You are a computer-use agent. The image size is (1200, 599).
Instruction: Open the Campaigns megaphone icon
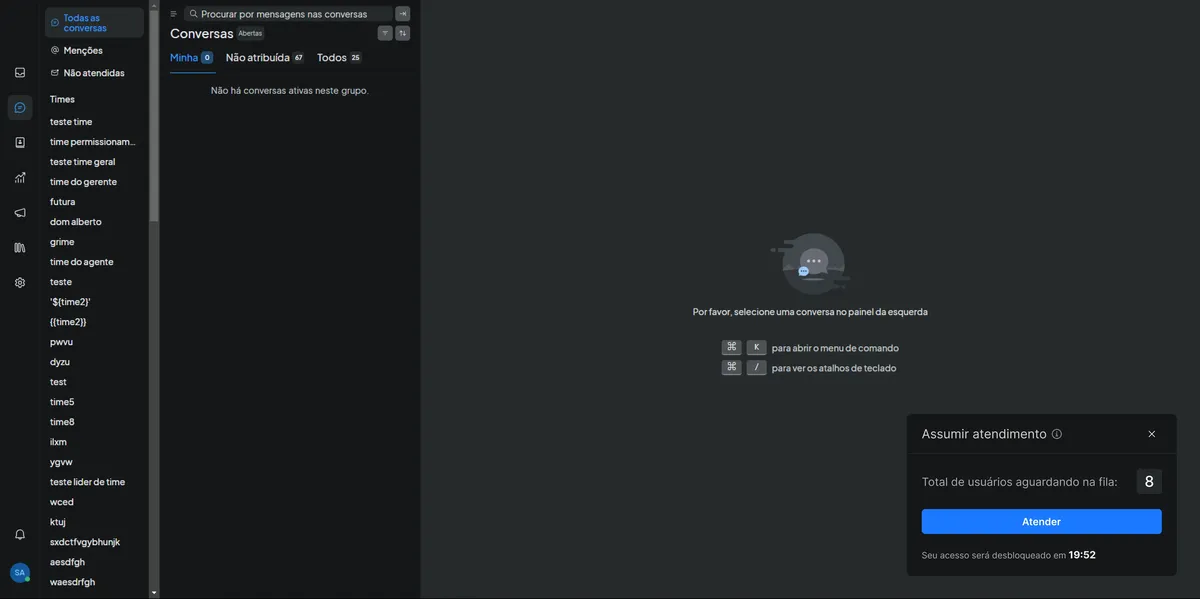click(x=20, y=212)
